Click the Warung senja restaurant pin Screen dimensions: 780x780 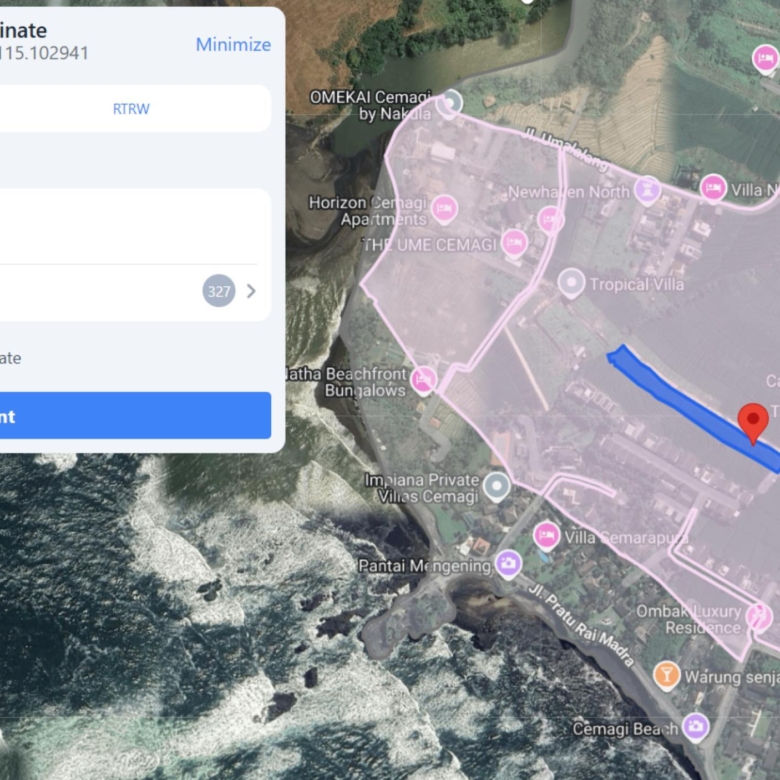pos(666,675)
